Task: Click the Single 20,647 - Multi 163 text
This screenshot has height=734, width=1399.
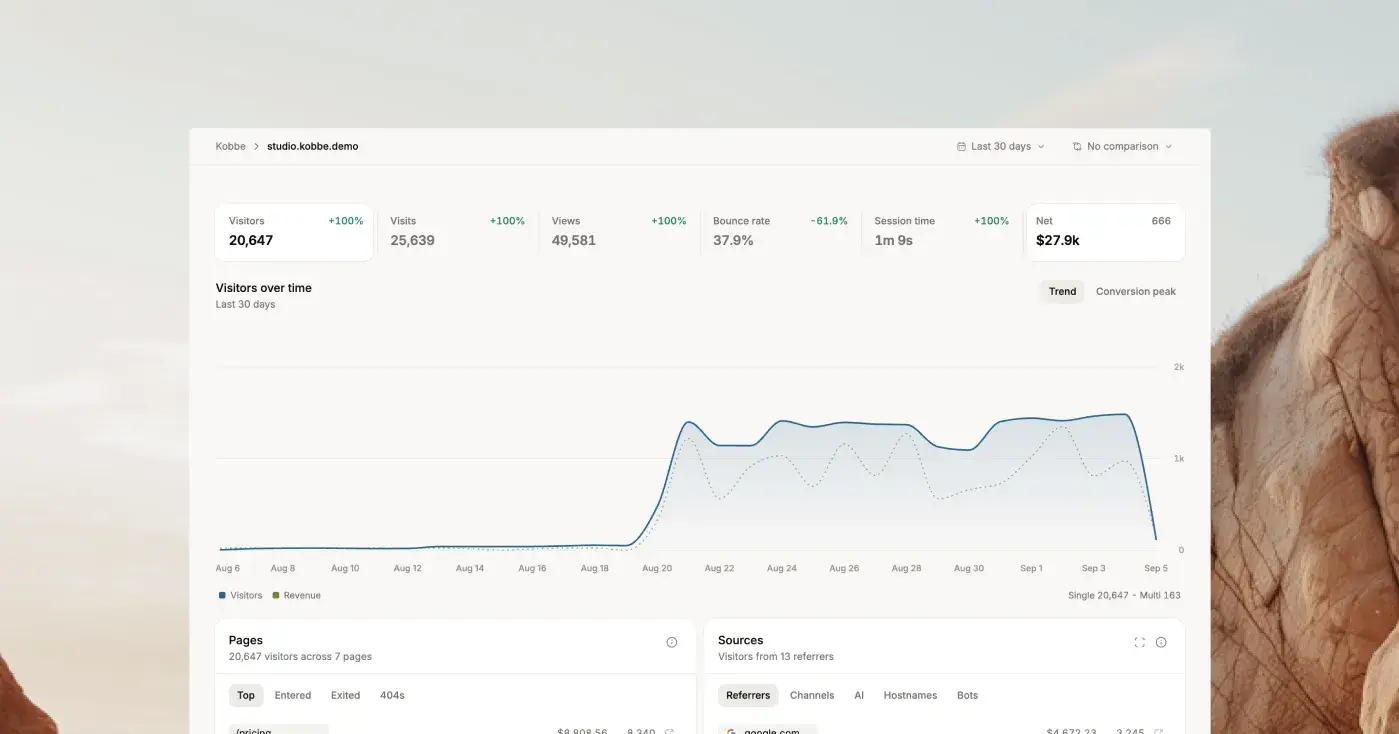Action: tap(1124, 595)
